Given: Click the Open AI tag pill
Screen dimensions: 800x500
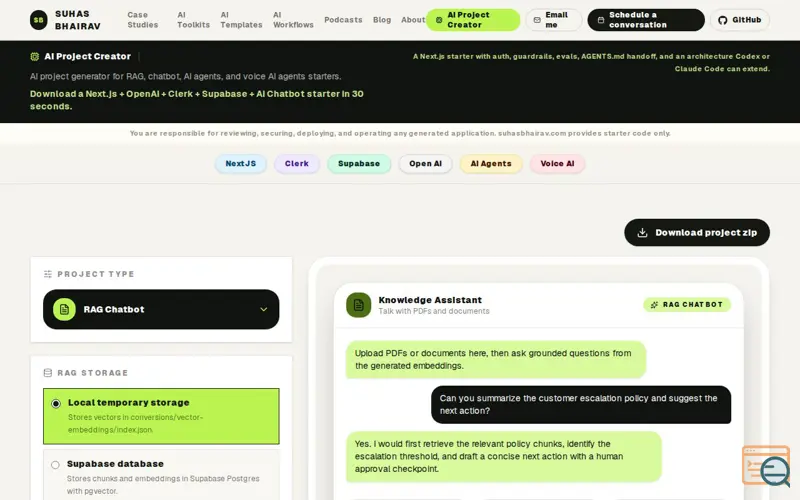Looking at the screenshot, I should [426, 164].
